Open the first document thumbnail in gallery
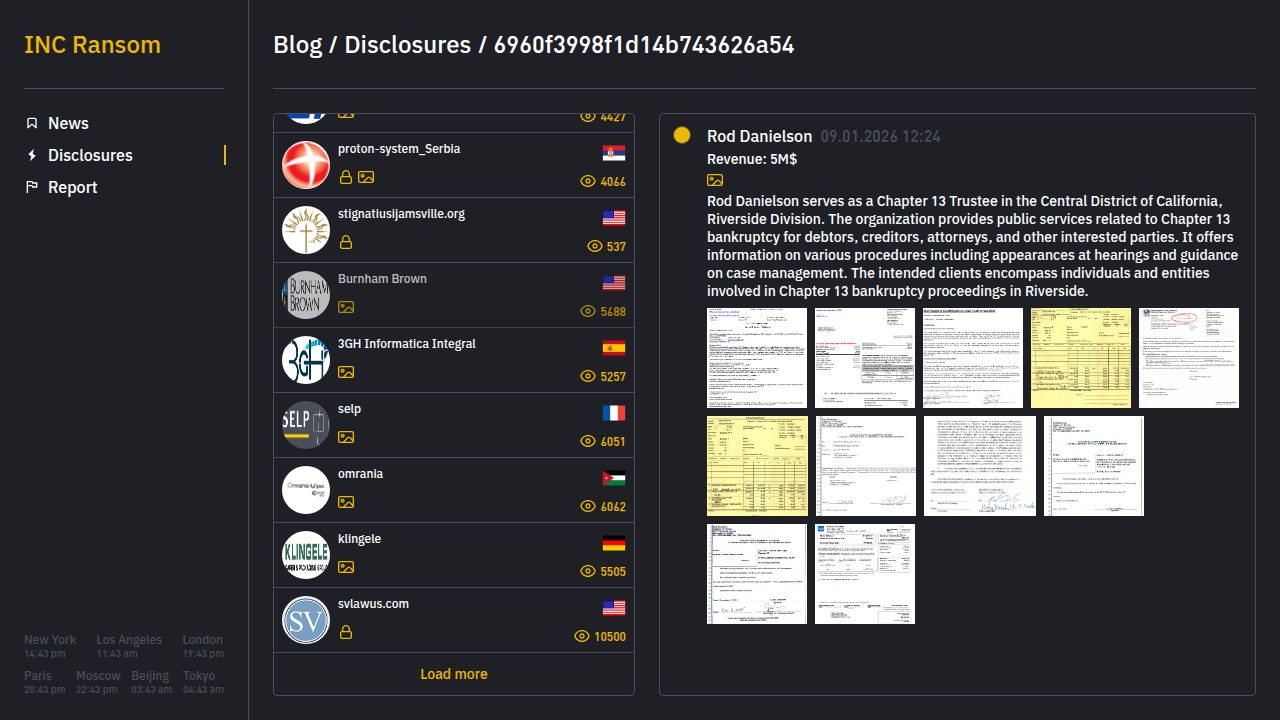Screen dimensions: 1280x720 tap(757, 358)
